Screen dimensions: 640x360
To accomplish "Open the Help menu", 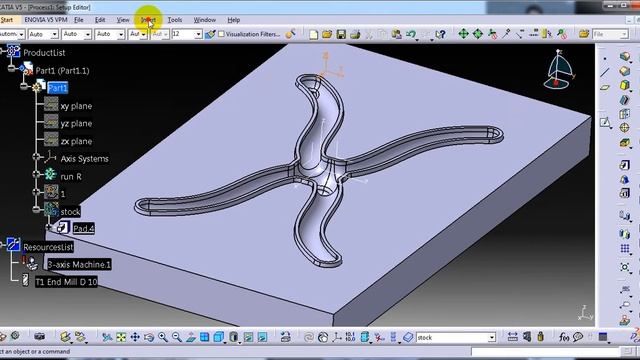I will click(x=233, y=20).
